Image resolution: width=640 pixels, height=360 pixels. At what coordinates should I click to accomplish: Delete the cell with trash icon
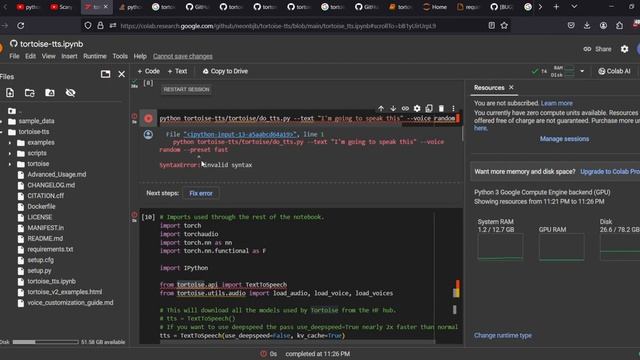441,109
